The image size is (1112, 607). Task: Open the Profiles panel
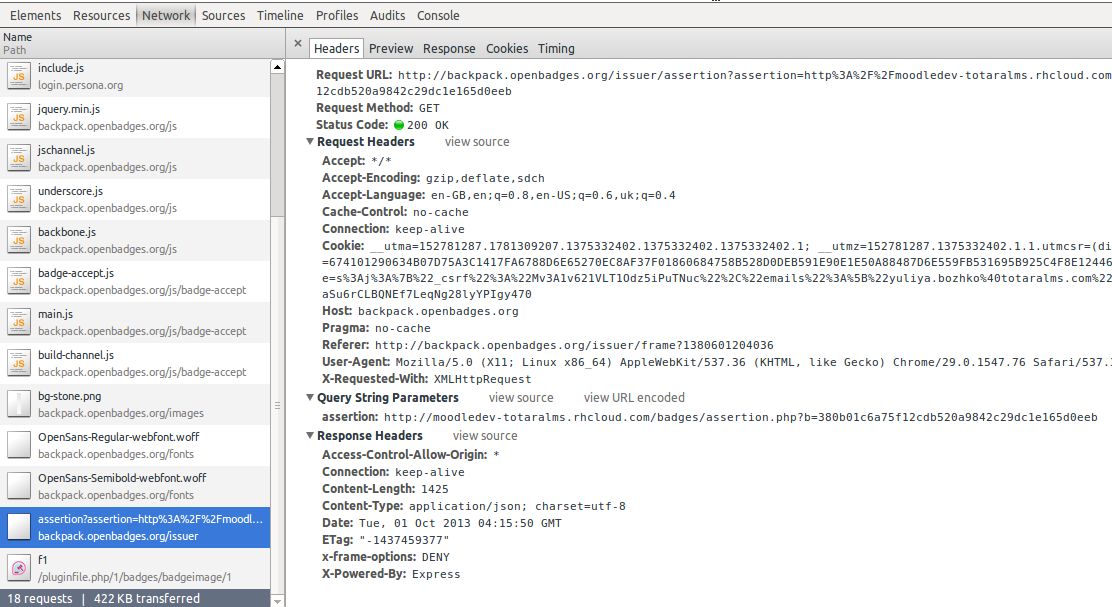(x=337, y=16)
